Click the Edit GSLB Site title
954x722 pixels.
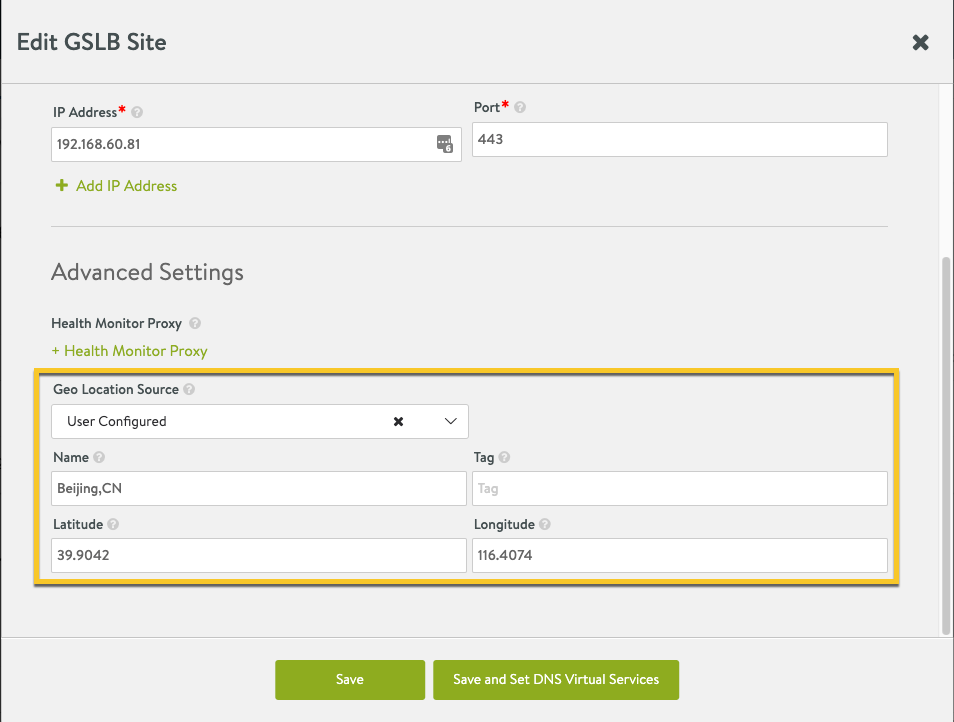[91, 42]
